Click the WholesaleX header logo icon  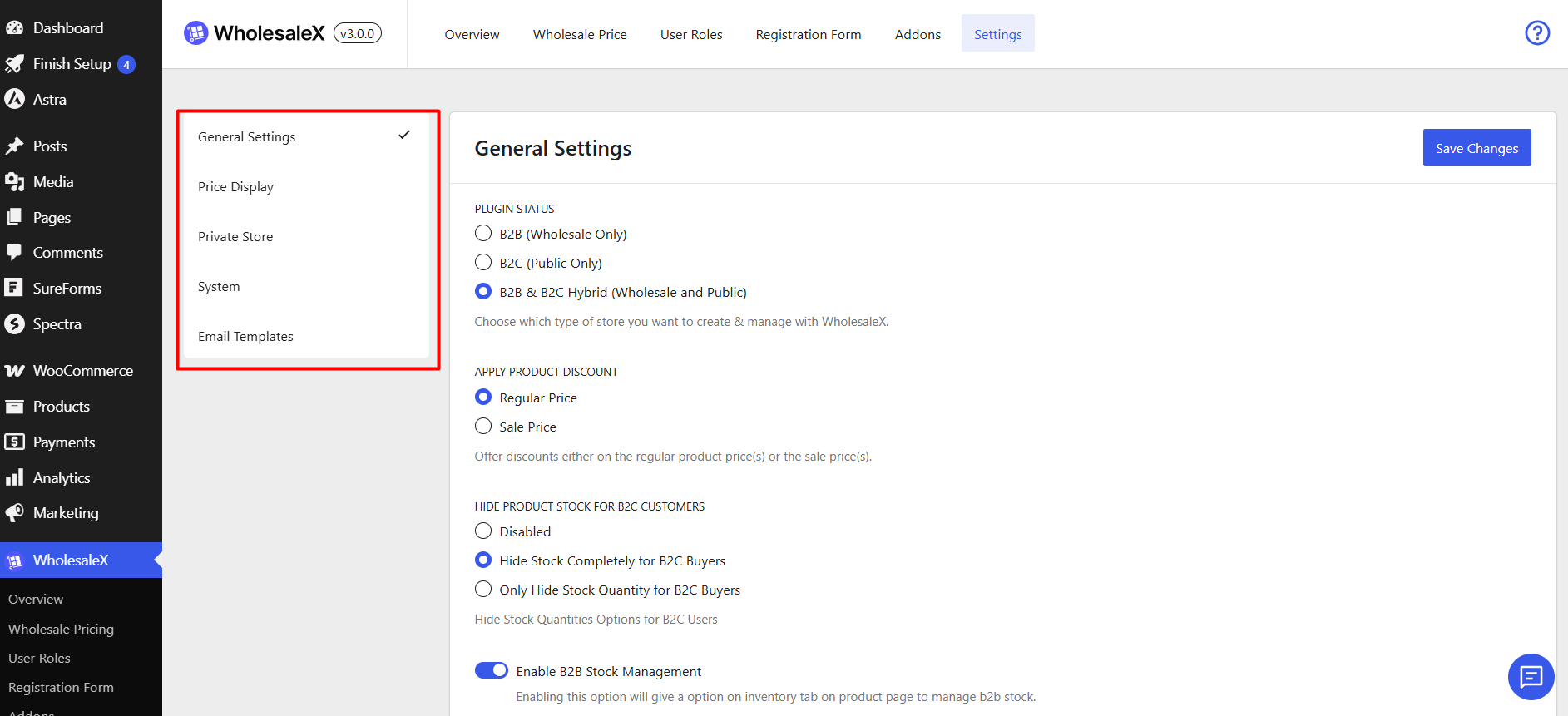pyautogui.click(x=195, y=33)
